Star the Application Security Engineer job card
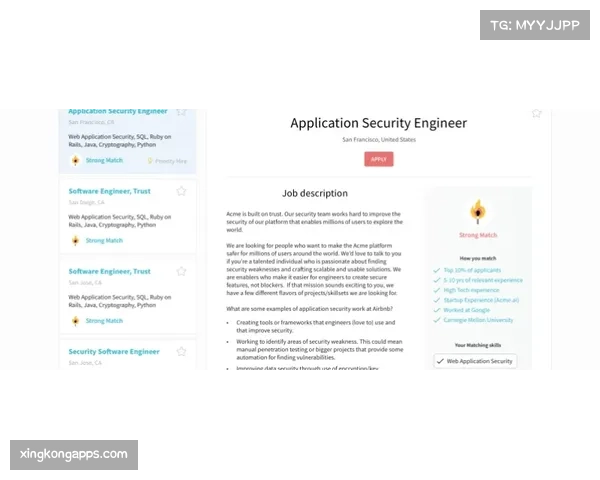Viewport: 600px width, 480px height. pos(182,111)
